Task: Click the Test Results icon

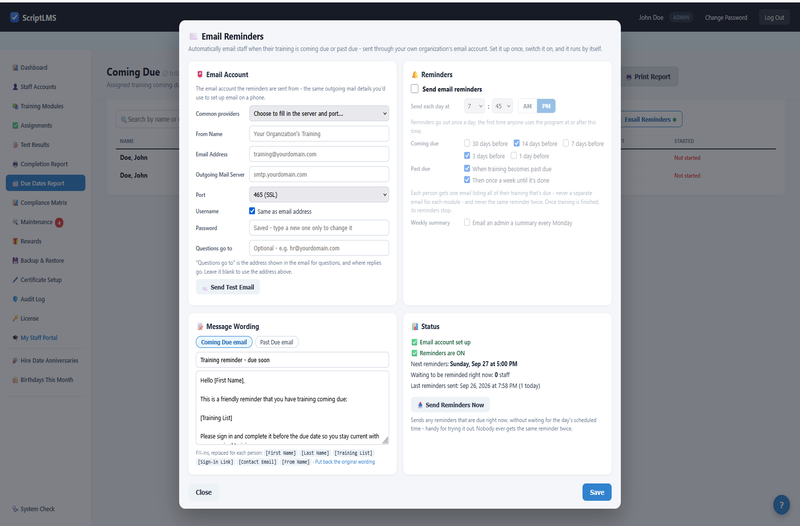Action: (15, 145)
